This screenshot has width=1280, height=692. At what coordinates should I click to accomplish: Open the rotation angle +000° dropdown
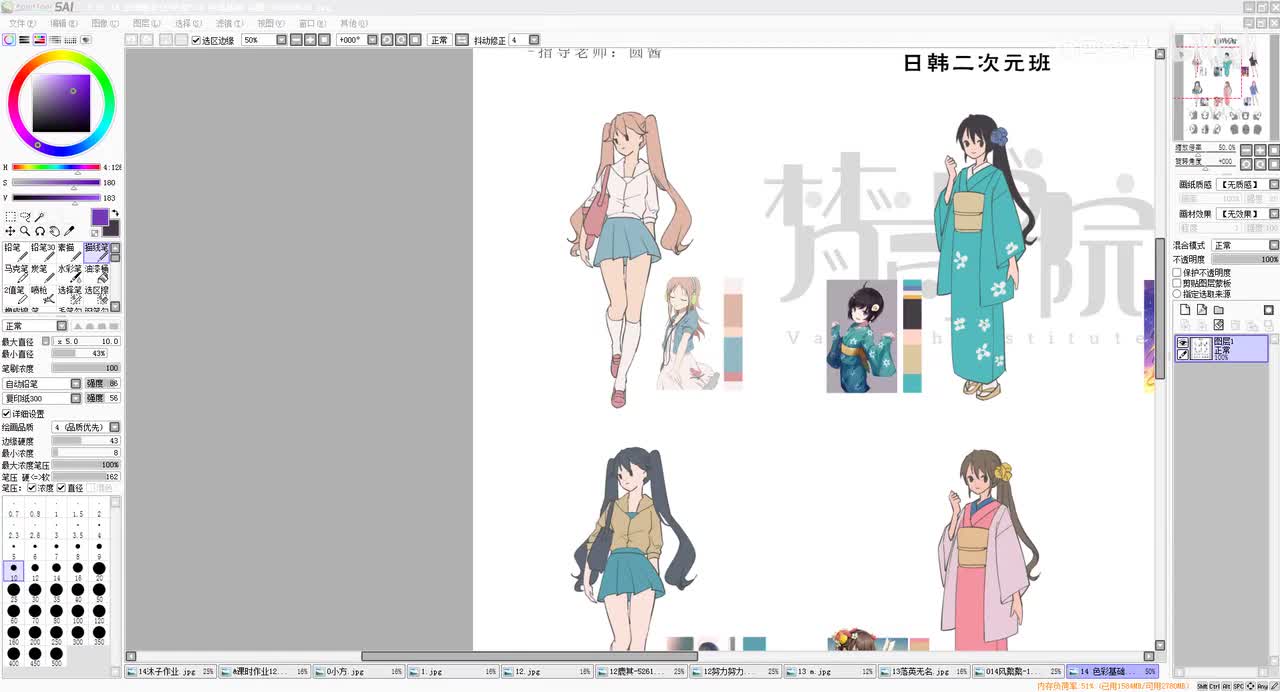point(372,40)
